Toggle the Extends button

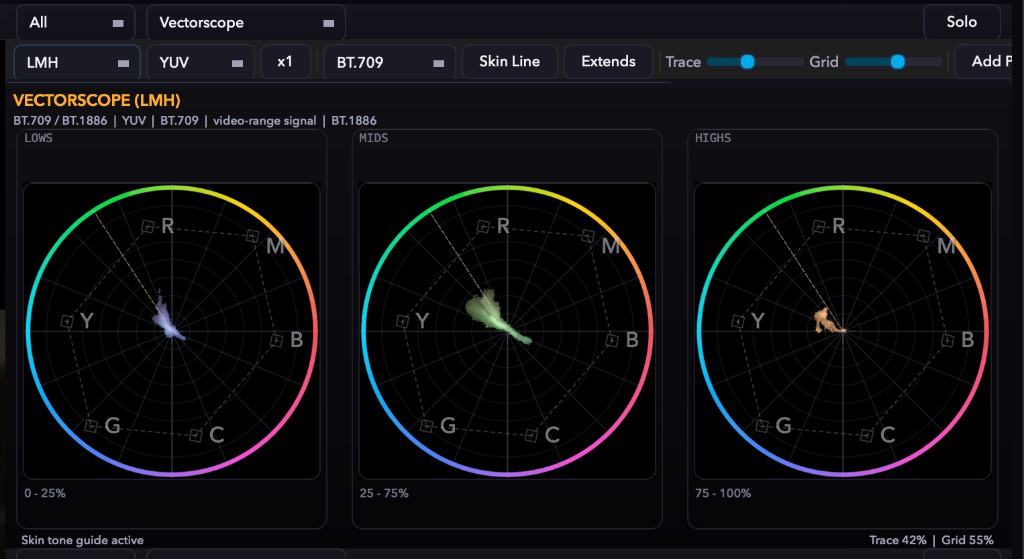click(608, 61)
